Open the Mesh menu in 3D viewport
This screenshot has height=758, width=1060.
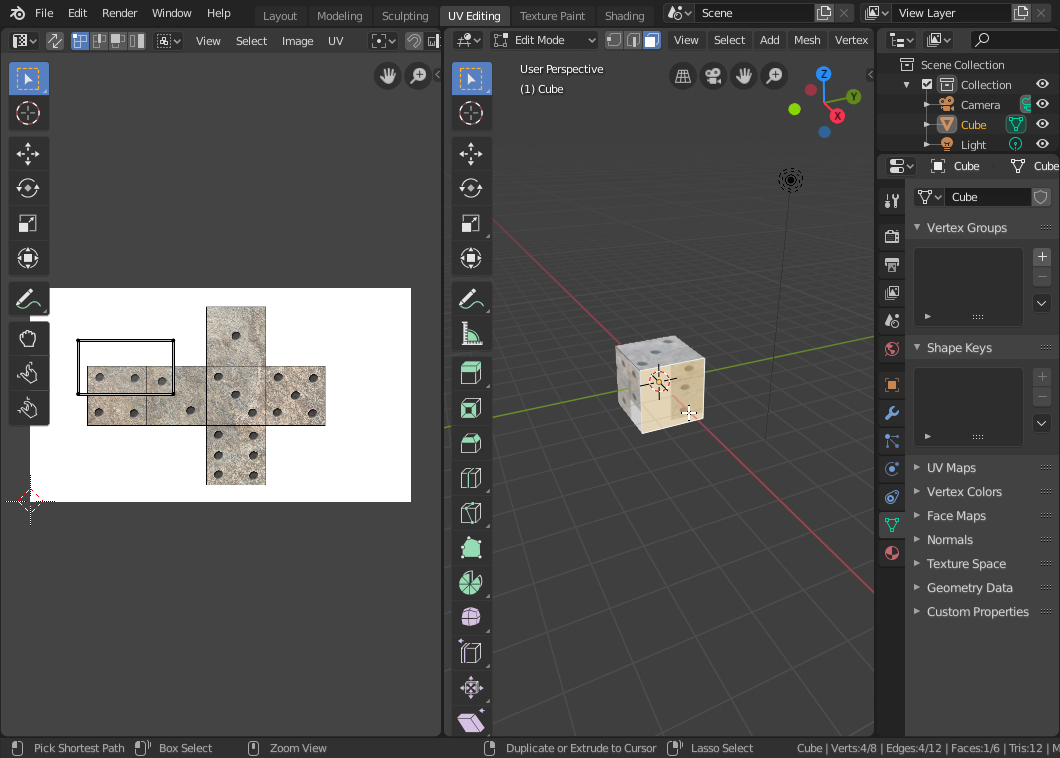tap(806, 40)
